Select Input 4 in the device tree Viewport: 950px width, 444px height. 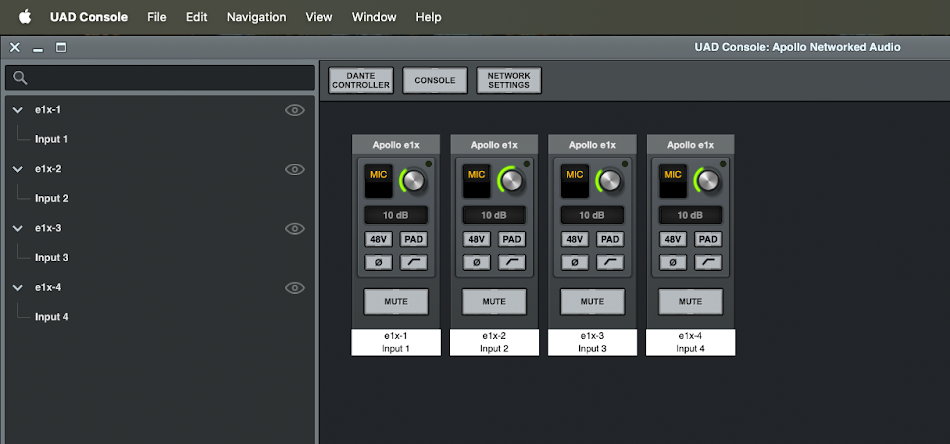(x=51, y=317)
